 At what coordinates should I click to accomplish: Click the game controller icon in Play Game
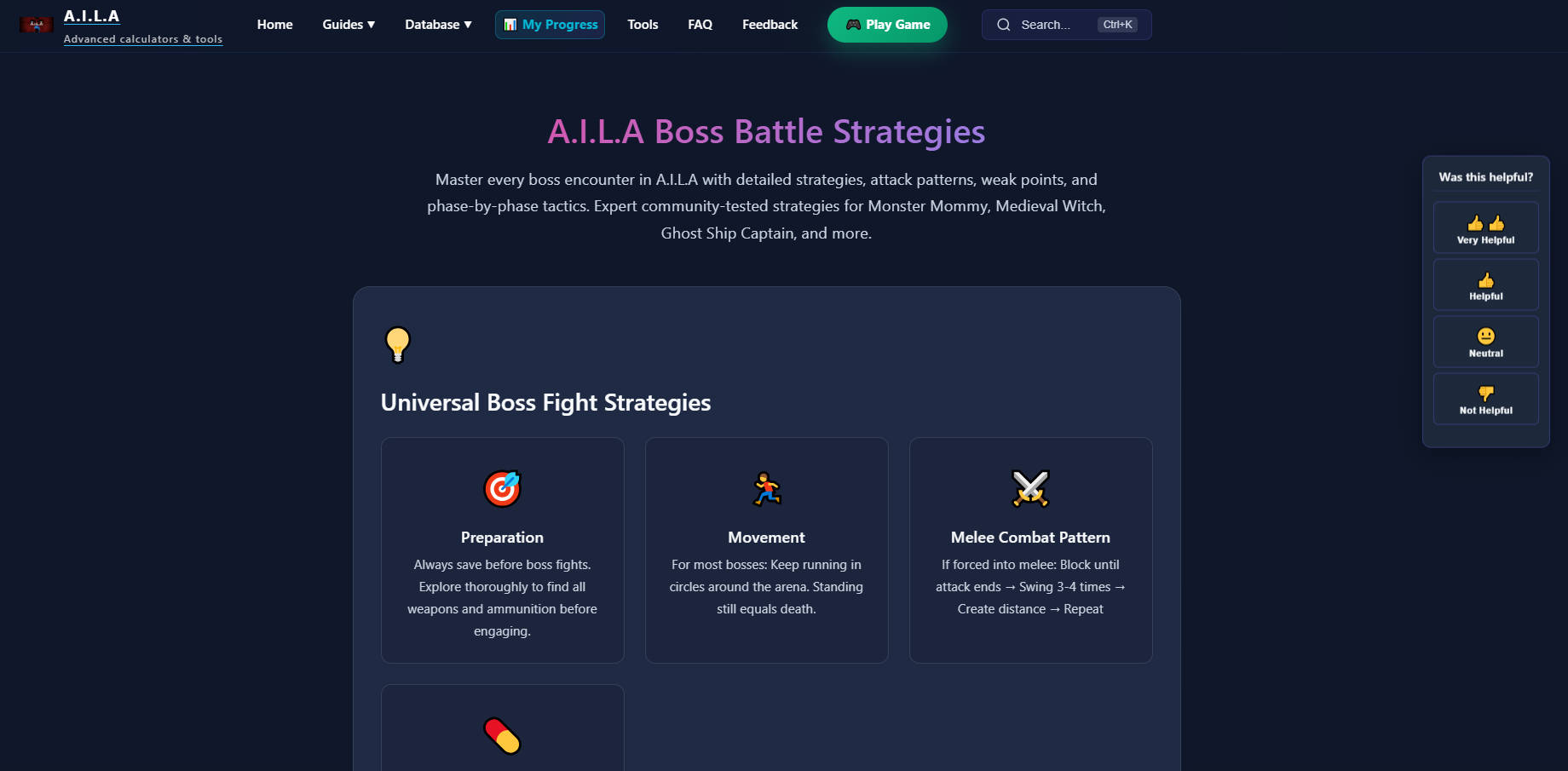click(853, 25)
